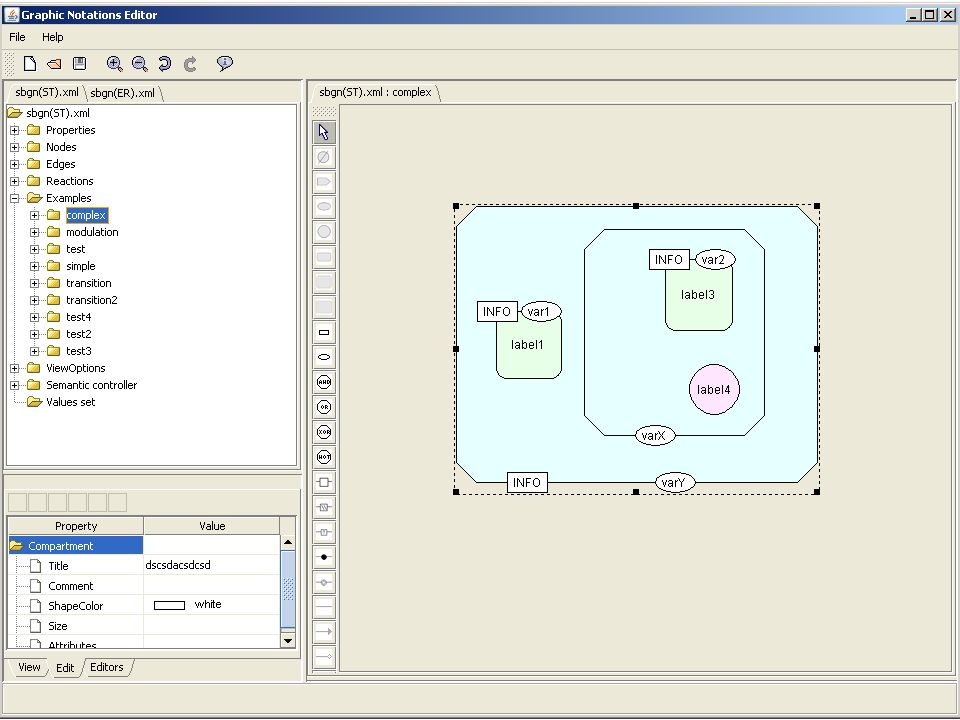
Task: Expand the Edges folder in the tree
Action: tap(15, 164)
